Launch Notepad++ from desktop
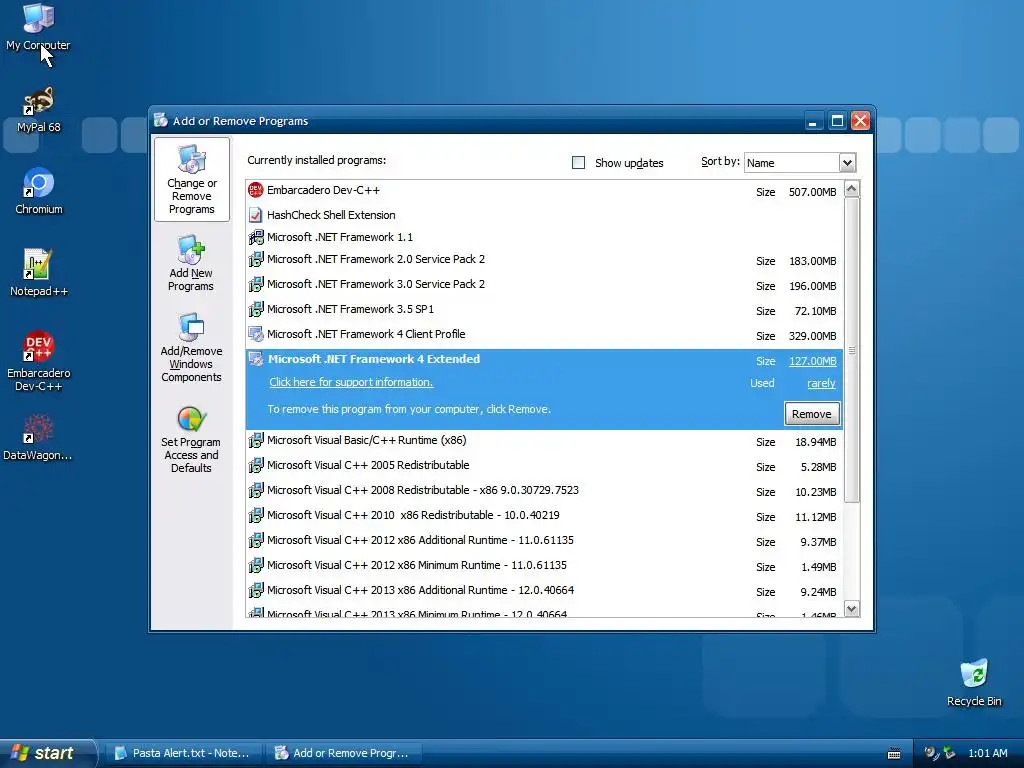The height and width of the screenshot is (768, 1024). (x=39, y=273)
